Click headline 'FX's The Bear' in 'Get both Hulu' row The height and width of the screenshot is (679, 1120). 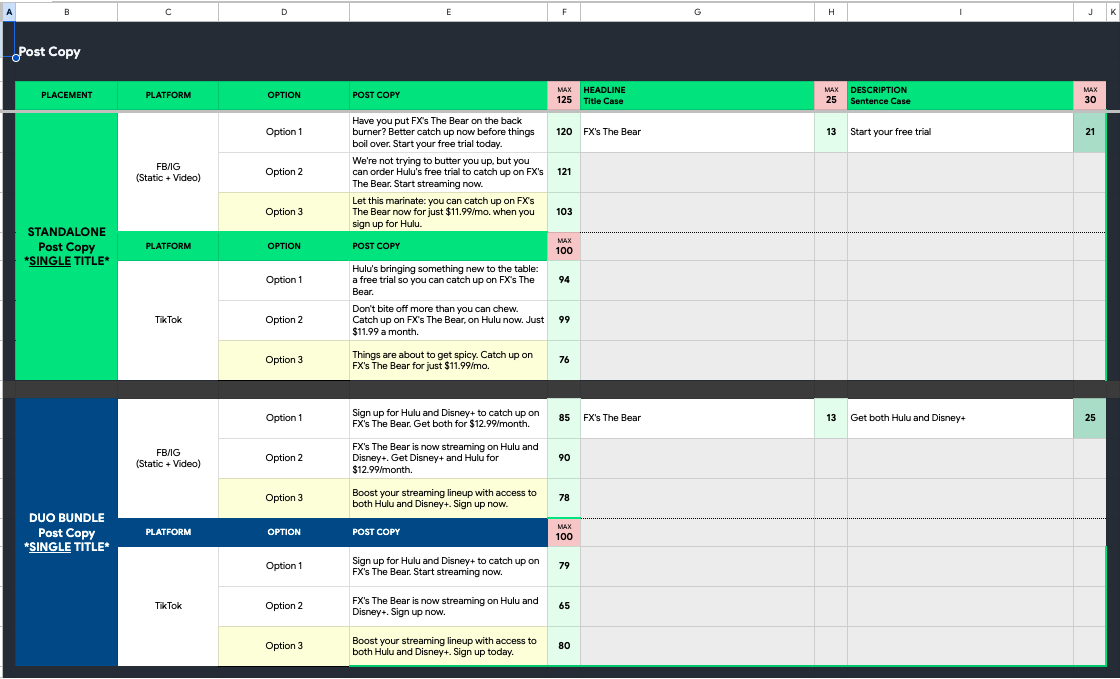click(x=697, y=418)
